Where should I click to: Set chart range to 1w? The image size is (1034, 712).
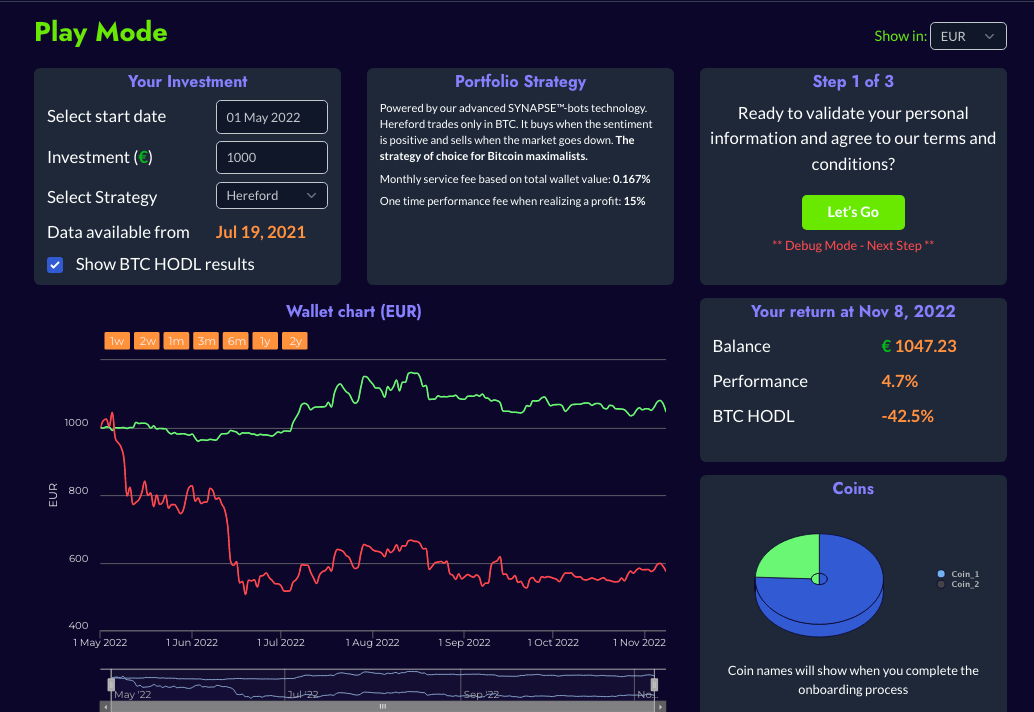(117, 341)
